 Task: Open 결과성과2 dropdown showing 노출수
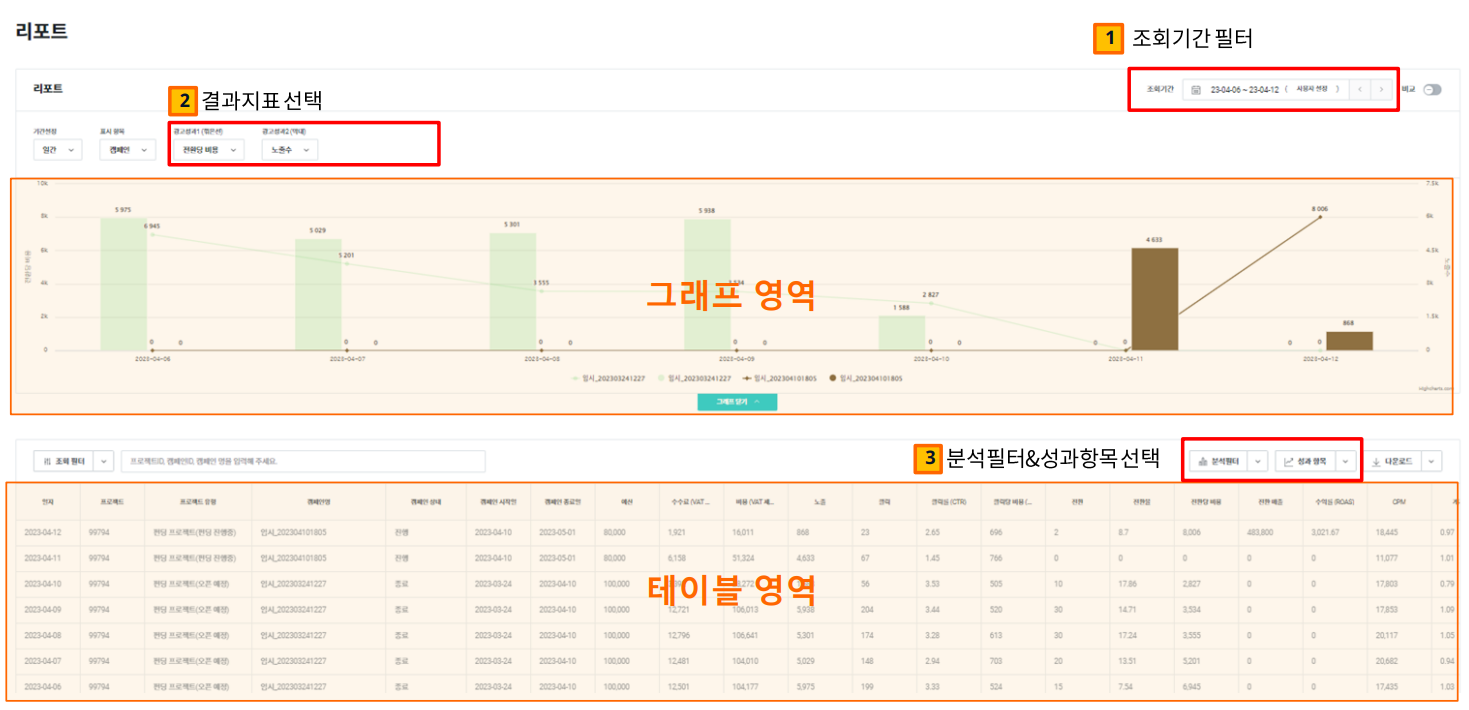(289, 150)
